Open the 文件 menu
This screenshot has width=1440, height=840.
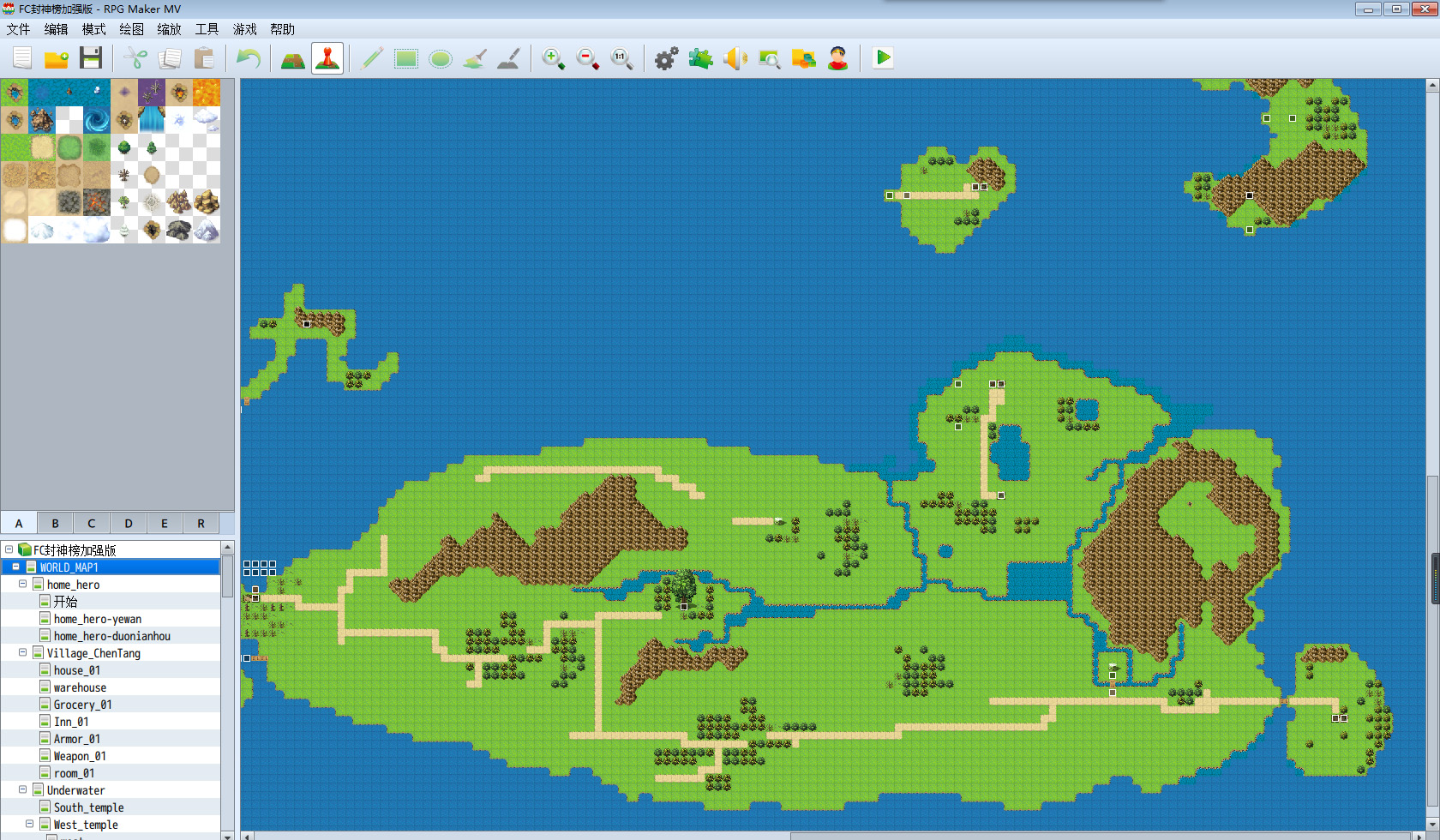(x=18, y=29)
